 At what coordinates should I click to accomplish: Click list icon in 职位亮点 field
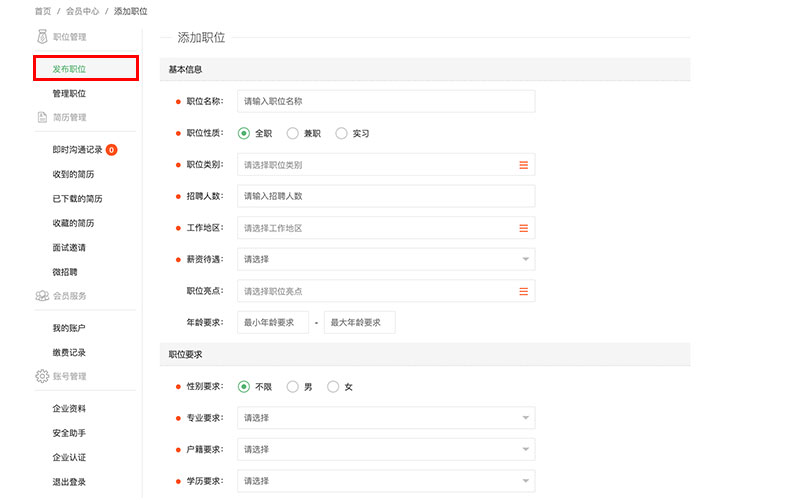point(523,291)
